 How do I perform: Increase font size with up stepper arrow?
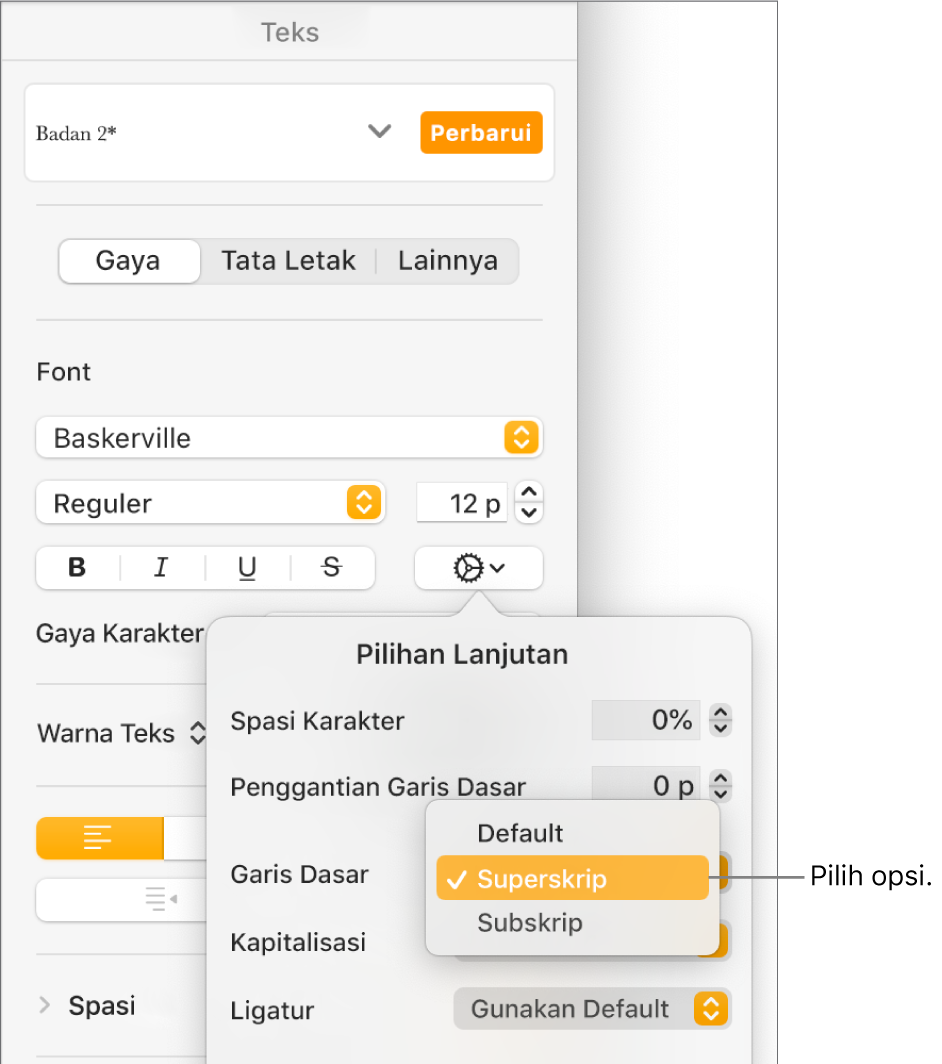(529, 492)
